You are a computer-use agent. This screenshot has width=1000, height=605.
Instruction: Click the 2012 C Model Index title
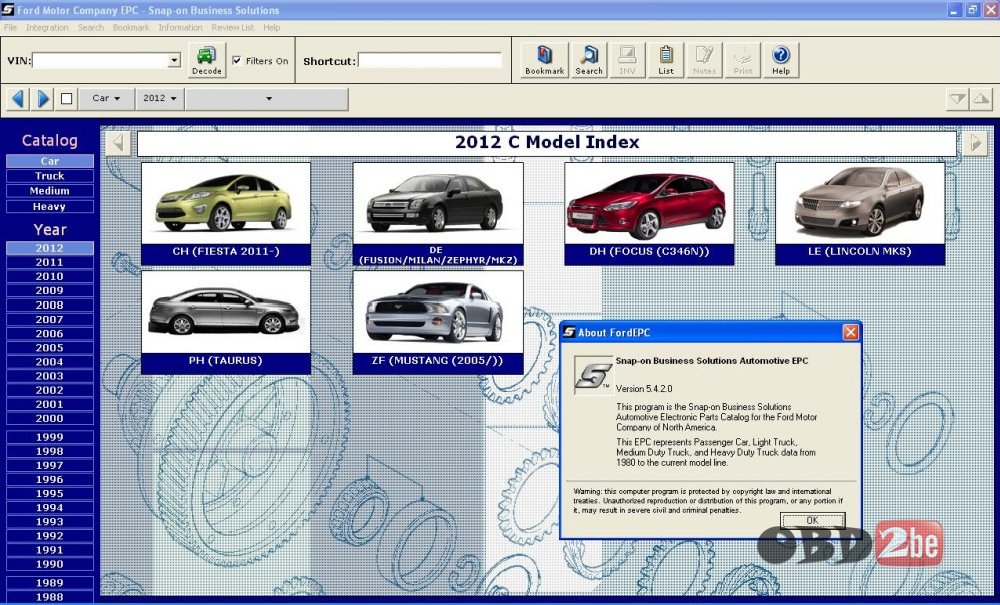click(547, 142)
